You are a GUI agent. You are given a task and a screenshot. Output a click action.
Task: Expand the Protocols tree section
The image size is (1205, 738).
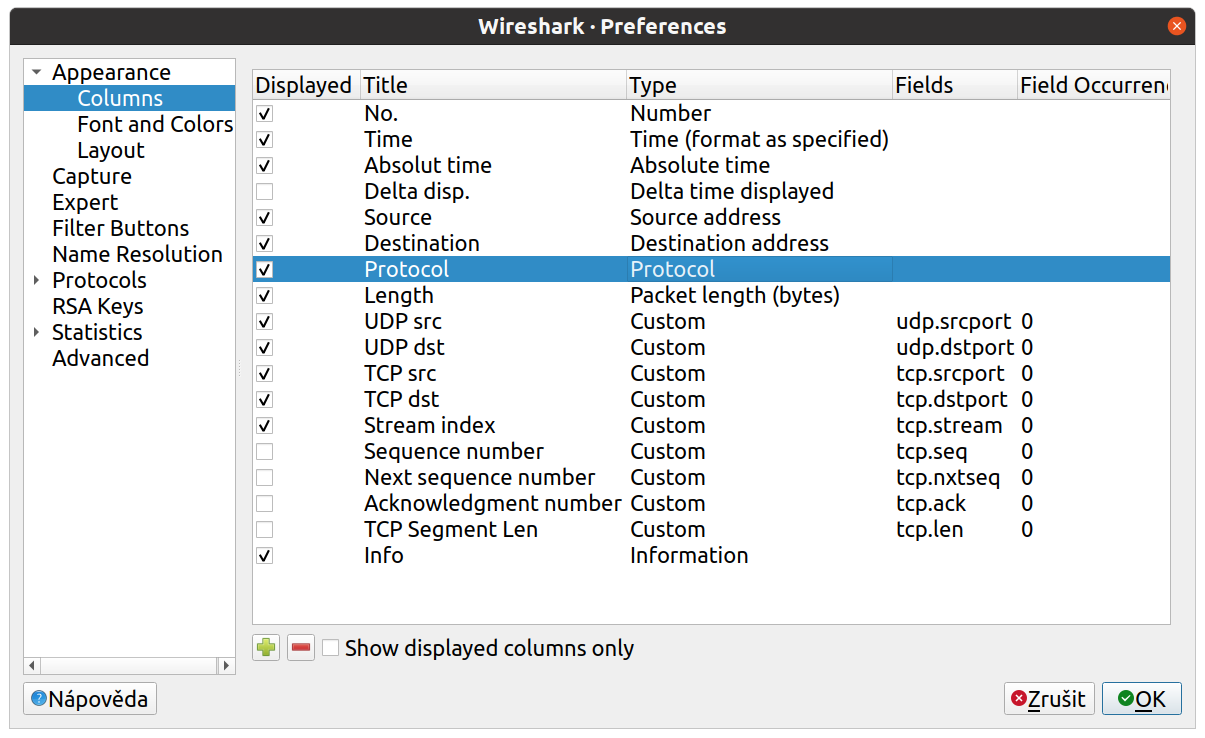click(x=37, y=281)
